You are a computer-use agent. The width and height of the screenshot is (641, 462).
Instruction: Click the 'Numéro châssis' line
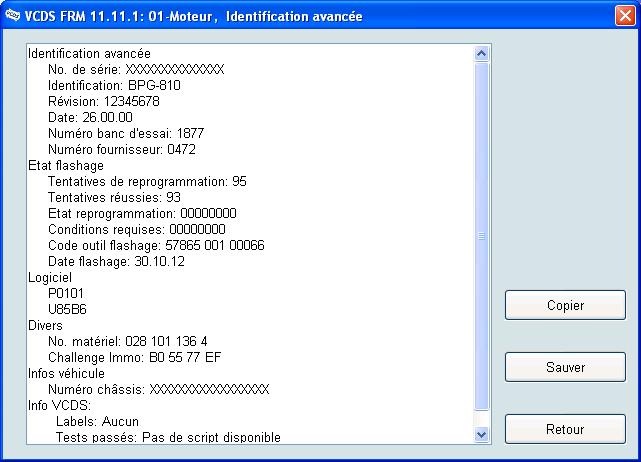[159, 389]
